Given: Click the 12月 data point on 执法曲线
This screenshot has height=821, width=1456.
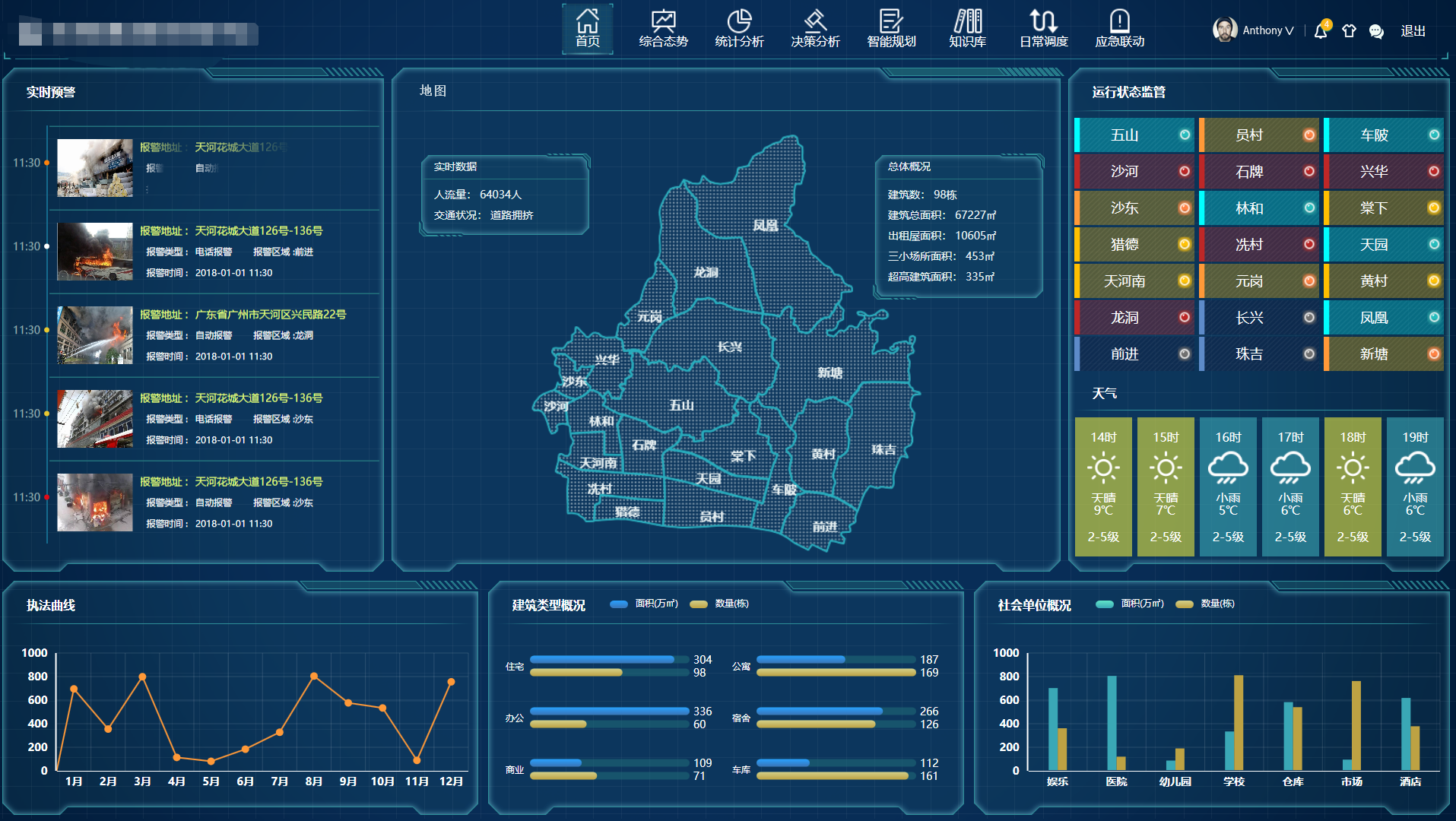Looking at the screenshot, I should (x=451, y=682).
